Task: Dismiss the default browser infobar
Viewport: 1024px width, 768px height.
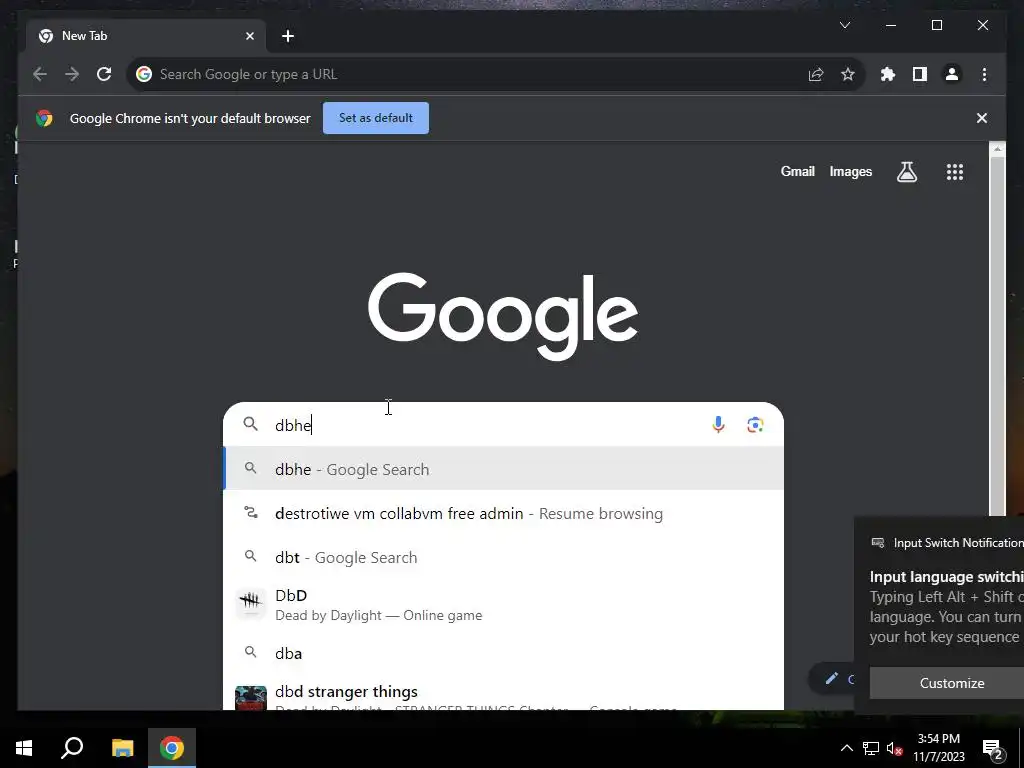Action: (982, 118)
